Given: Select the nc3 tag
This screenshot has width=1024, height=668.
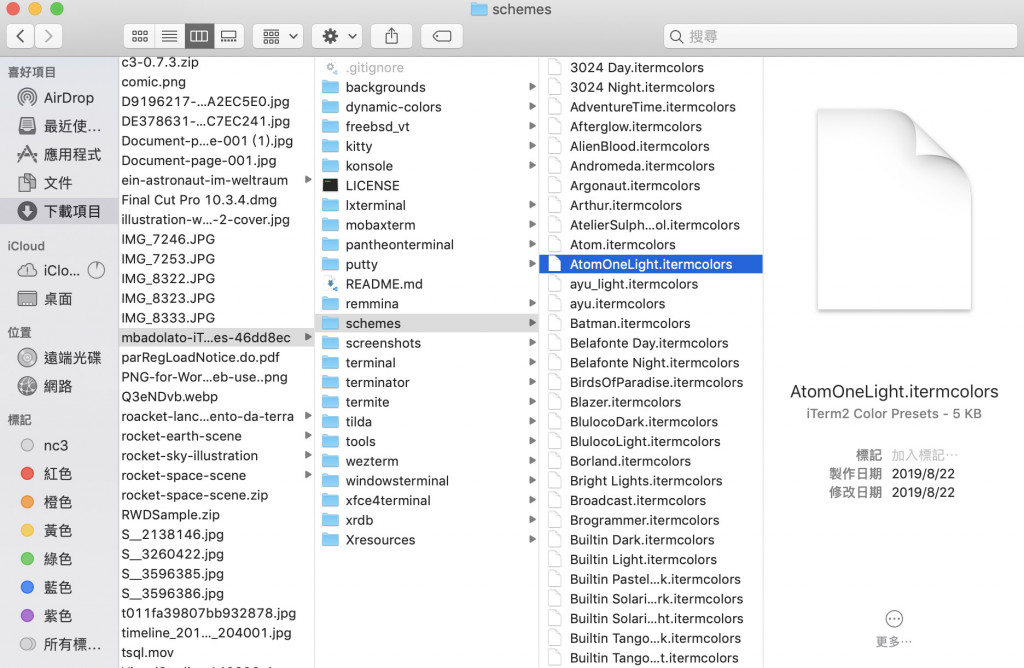Looking at the screenshot, I should tap(59, 445).
